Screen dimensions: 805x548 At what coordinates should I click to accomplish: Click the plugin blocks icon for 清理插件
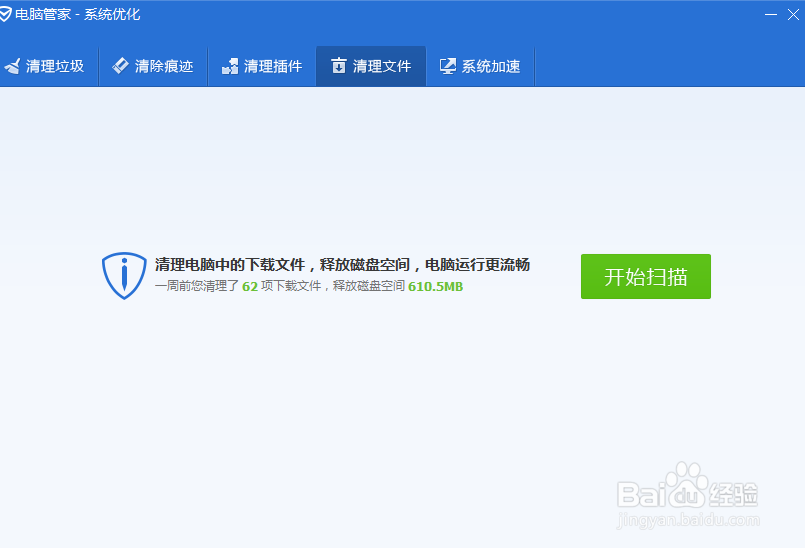230,66
